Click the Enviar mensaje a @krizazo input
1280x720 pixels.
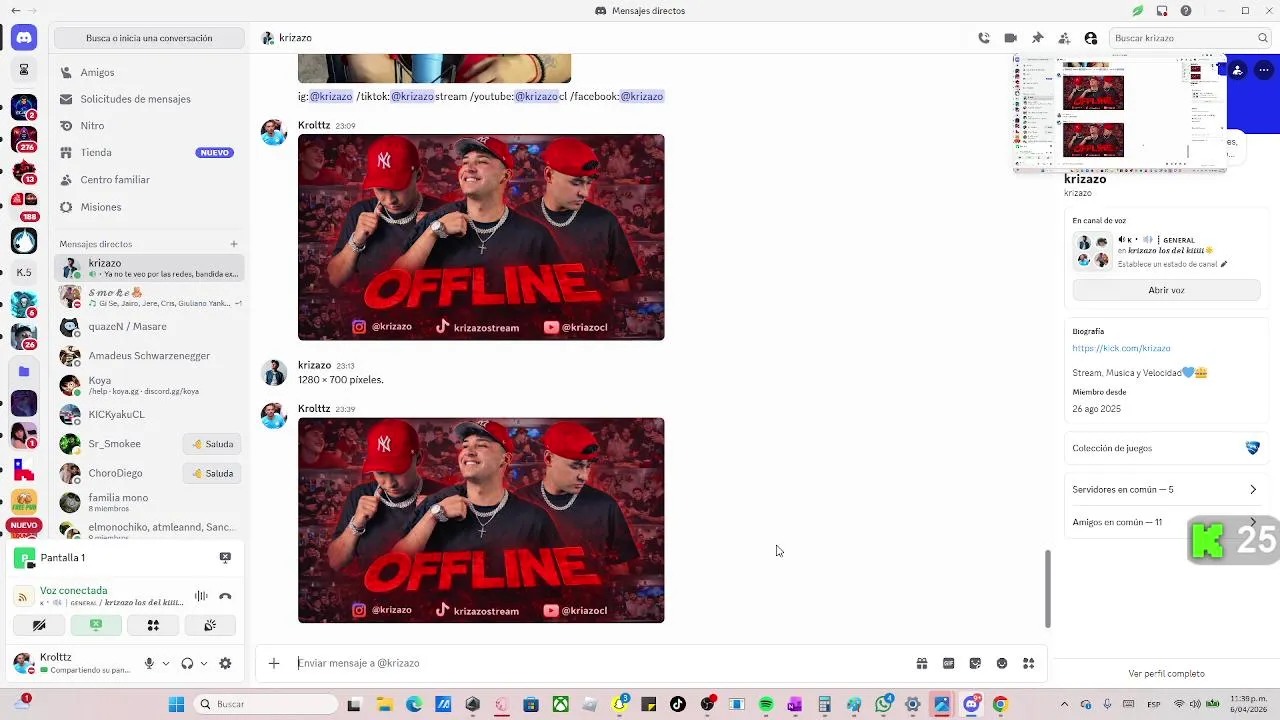click(600, 663)
